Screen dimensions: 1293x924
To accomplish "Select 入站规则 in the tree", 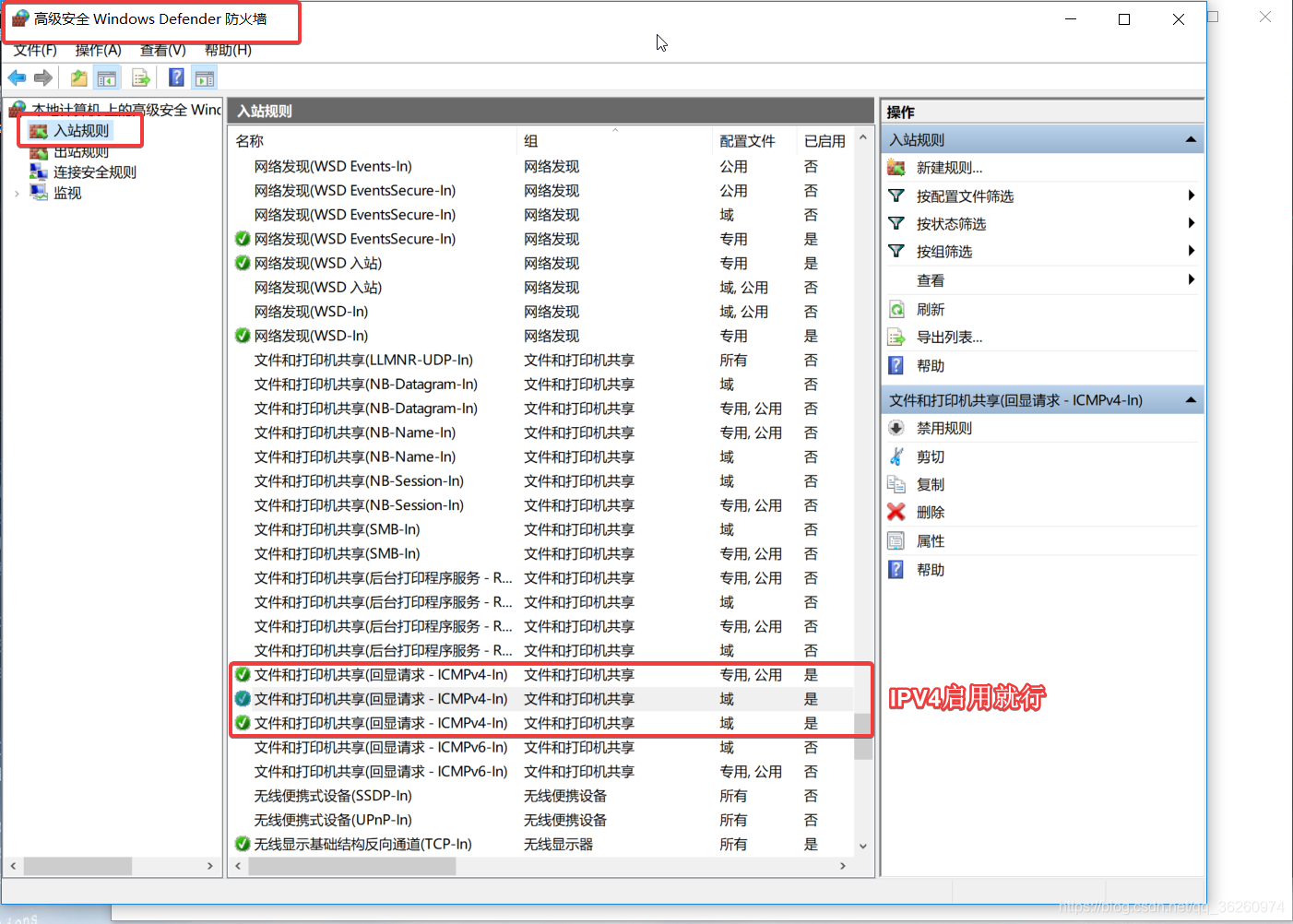I will point(81,131).
